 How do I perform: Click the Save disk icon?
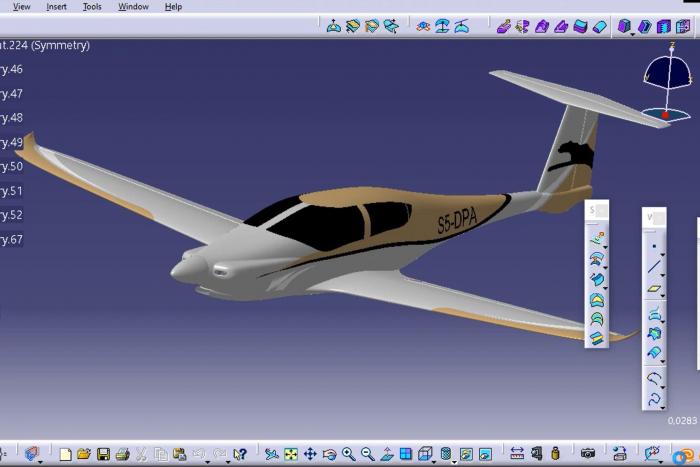coord(103,454)
